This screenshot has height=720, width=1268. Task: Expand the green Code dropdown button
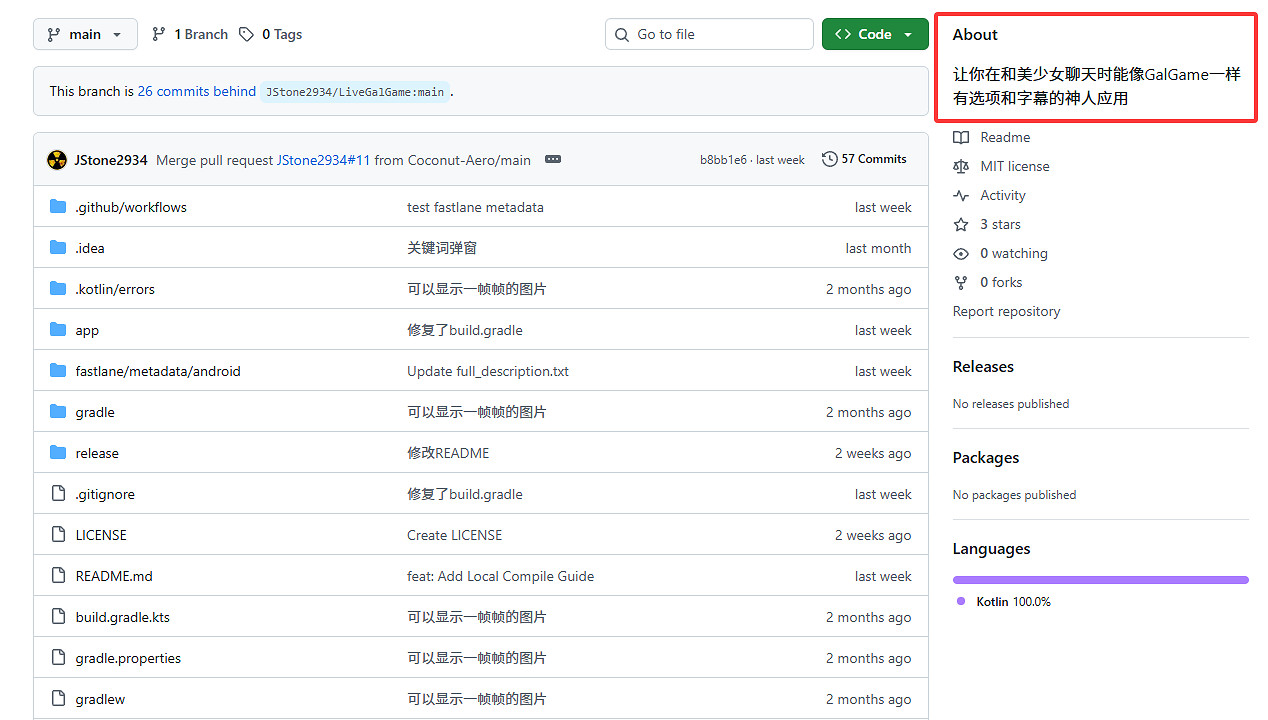(874, 34)
